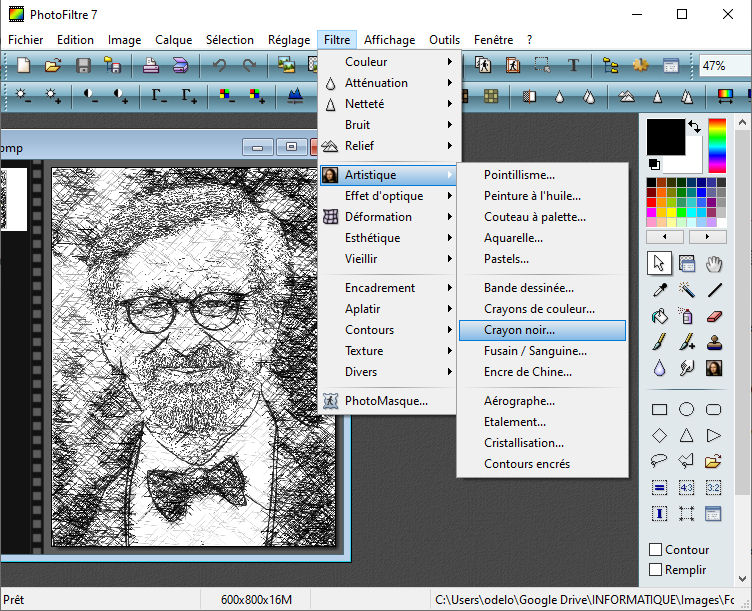This screenshot has height=611, width=752.
Task: Select the Fill paint bucket tool
Action: click(659, 316)
